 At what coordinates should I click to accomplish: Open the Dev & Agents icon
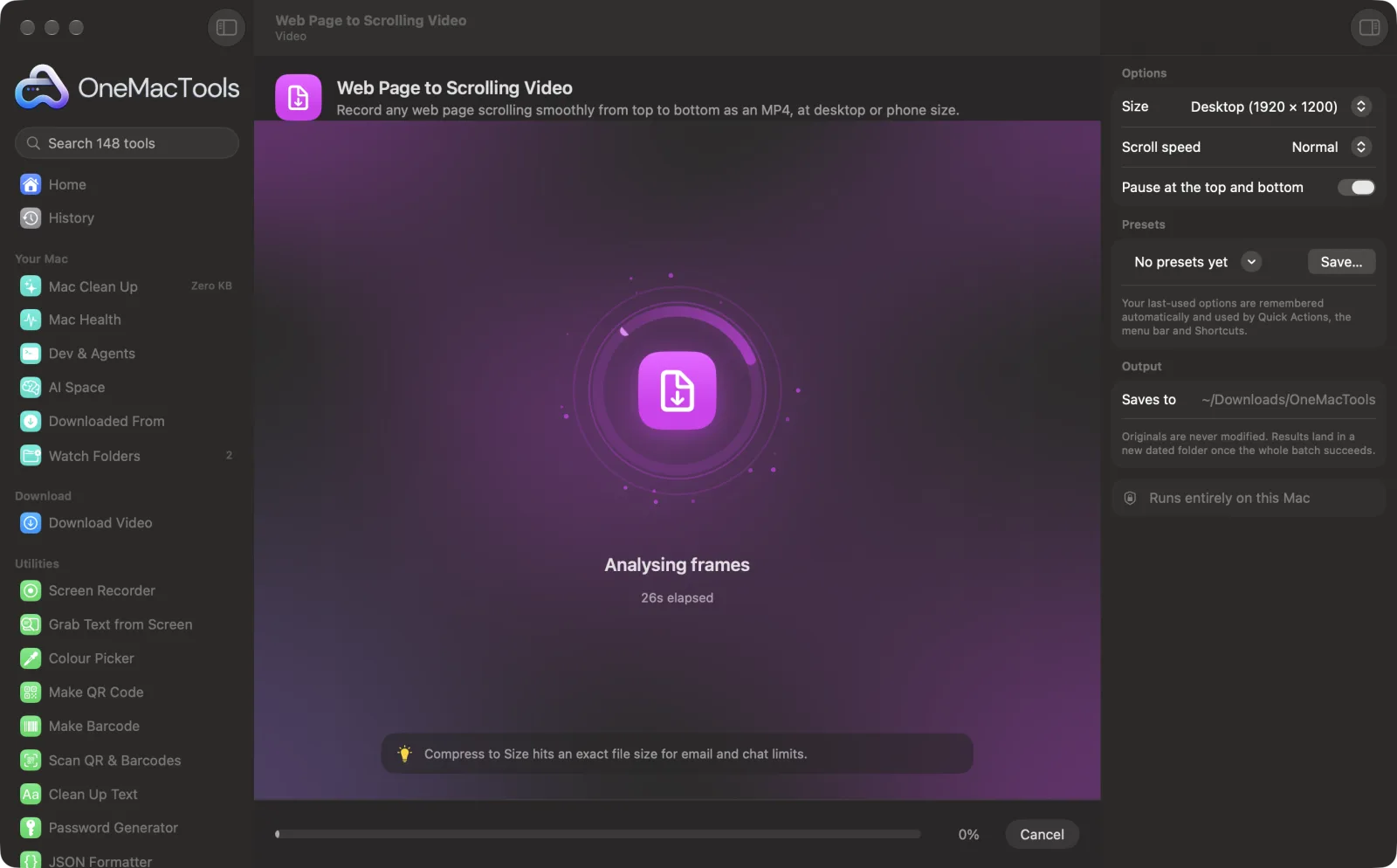coord(31,354)
